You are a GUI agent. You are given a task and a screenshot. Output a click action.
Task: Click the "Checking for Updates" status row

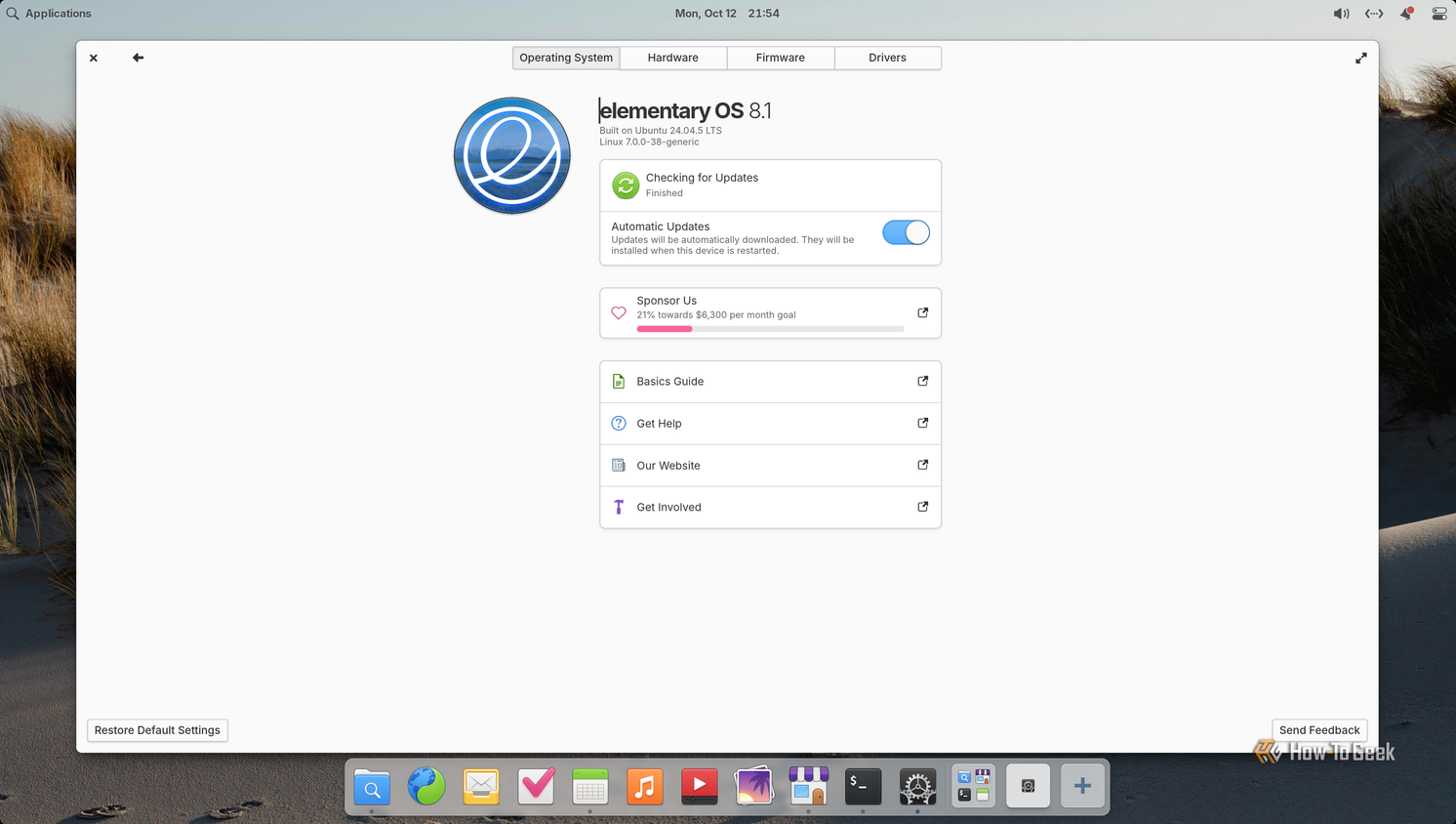(x=770, y=185)
